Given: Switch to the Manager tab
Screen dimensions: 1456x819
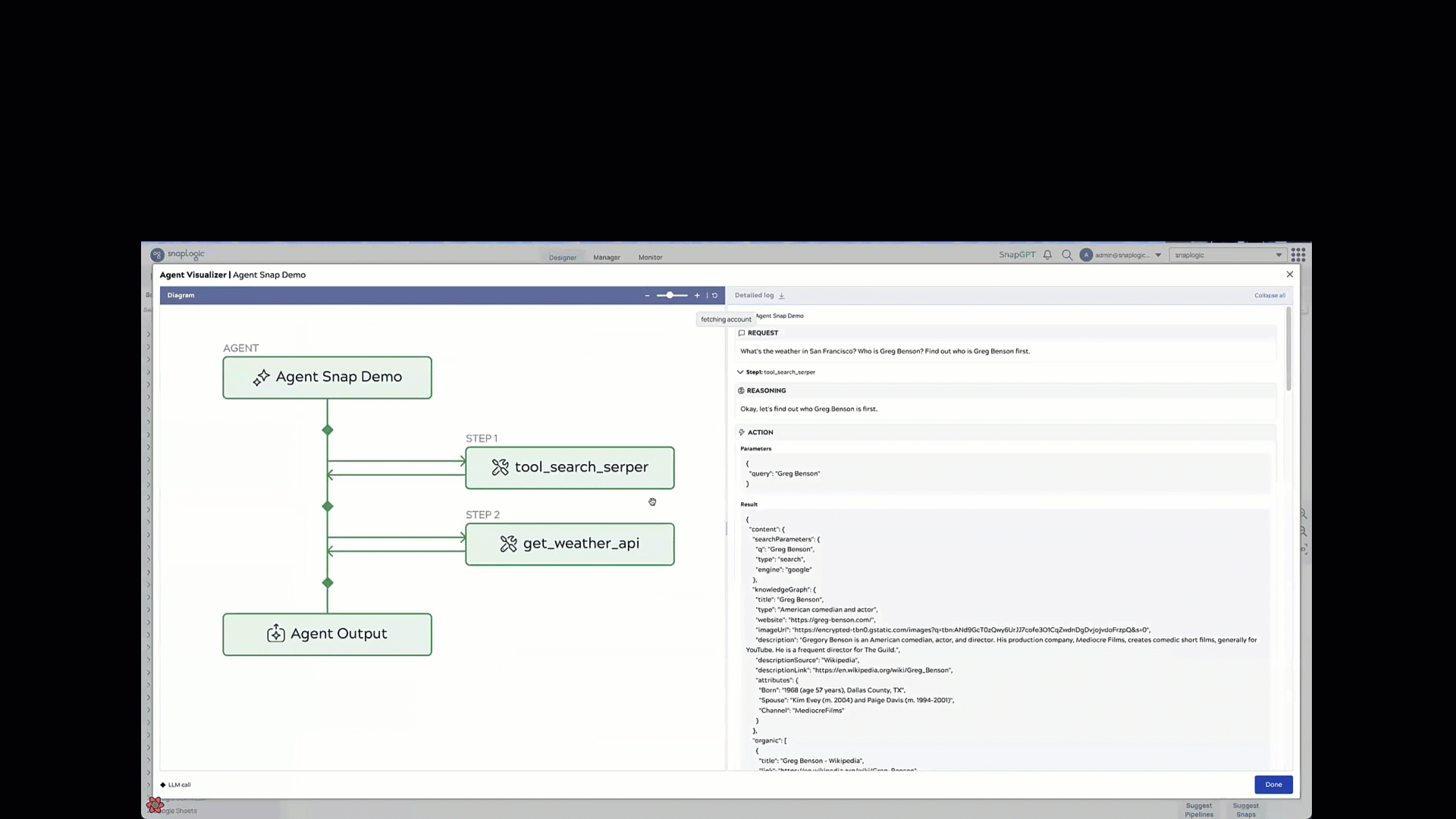Looking at the screenshot, I should click(607, 258).
